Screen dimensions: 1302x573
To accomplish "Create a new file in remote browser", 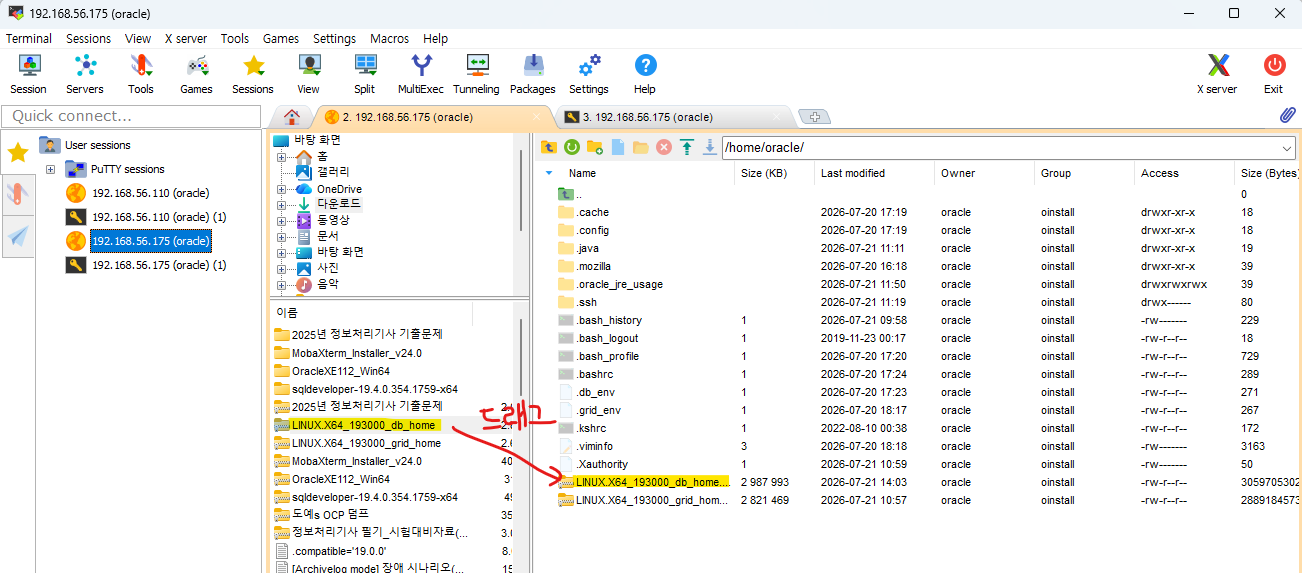I will click(618, 147).
